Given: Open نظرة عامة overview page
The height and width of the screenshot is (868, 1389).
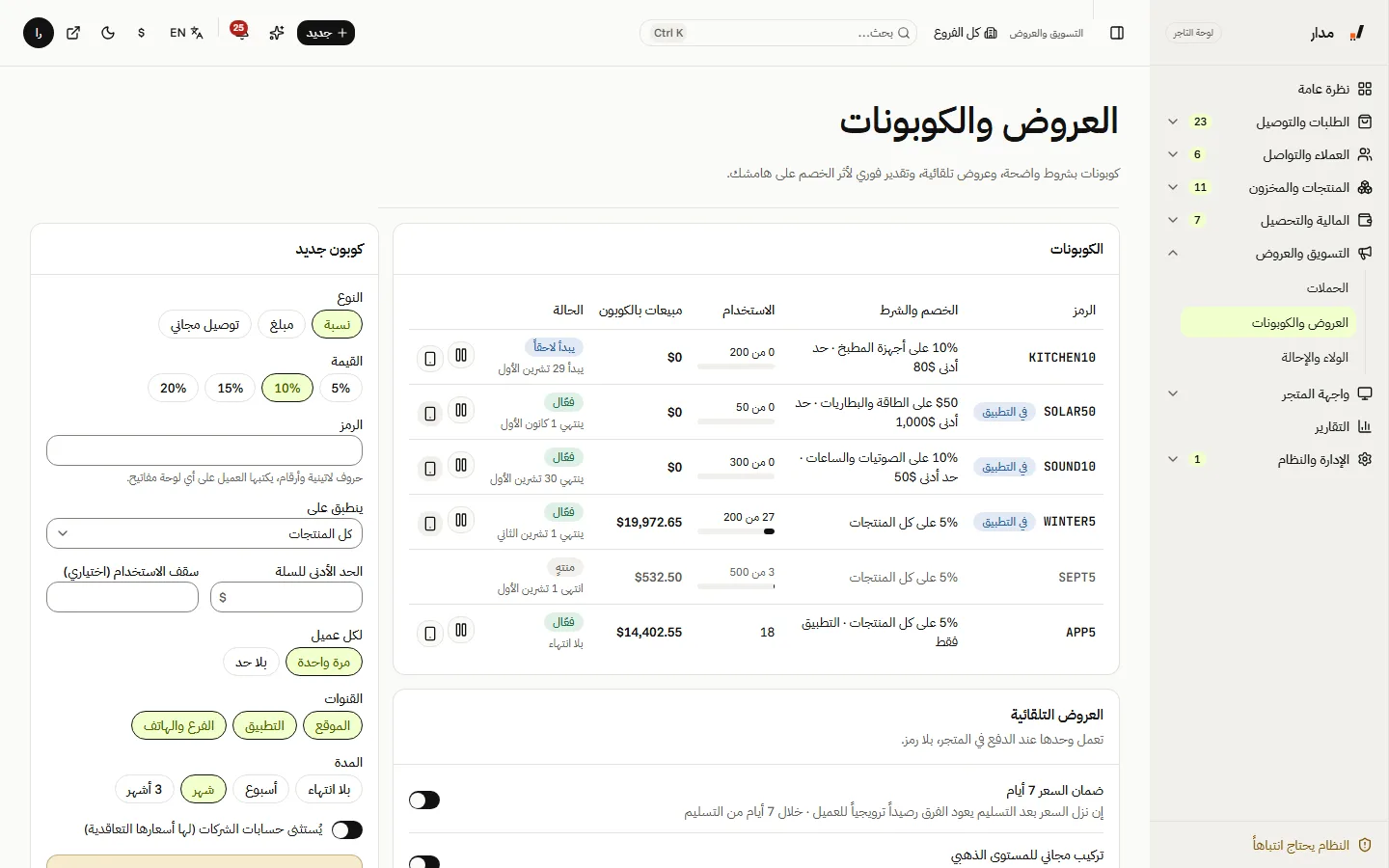Looking at the screenshot, I should pos(1269,89).
